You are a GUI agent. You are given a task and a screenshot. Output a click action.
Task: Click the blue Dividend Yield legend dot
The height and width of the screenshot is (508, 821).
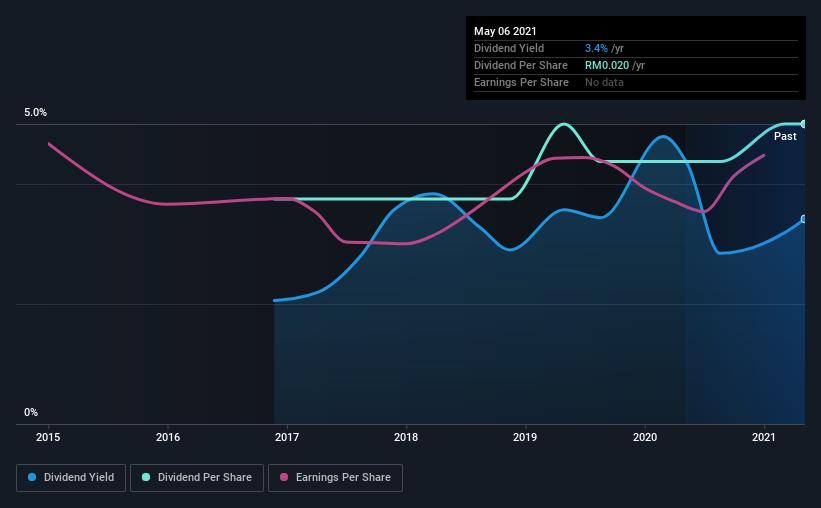[32, 477]
